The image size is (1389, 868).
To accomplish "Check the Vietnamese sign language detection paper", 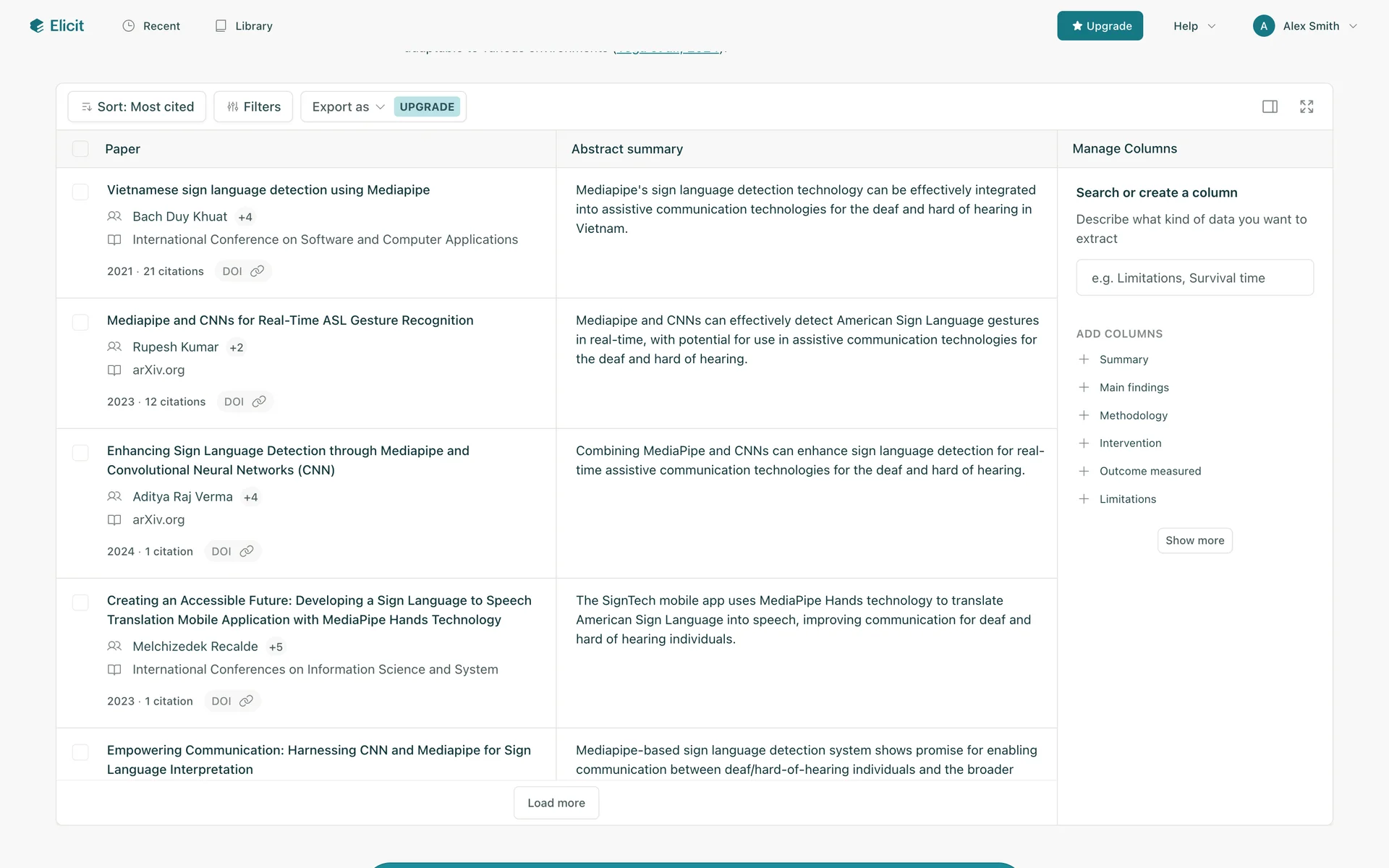I will [x=80, y=192].
